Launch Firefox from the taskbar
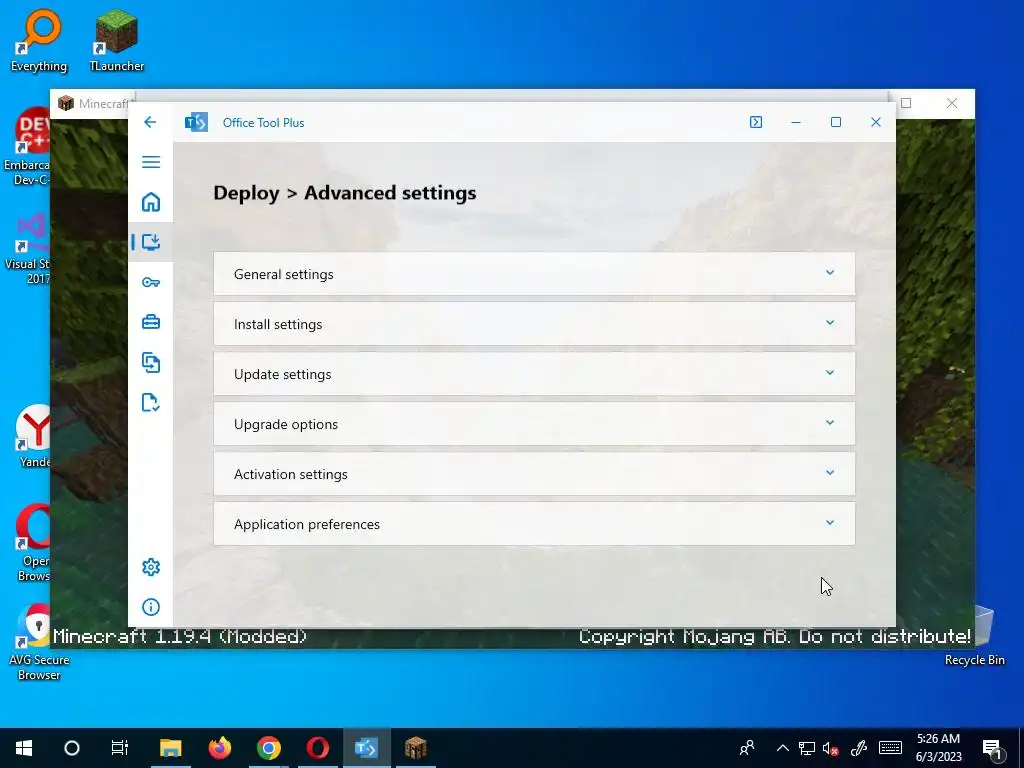 pyautogui.click(x=219, y=748)
